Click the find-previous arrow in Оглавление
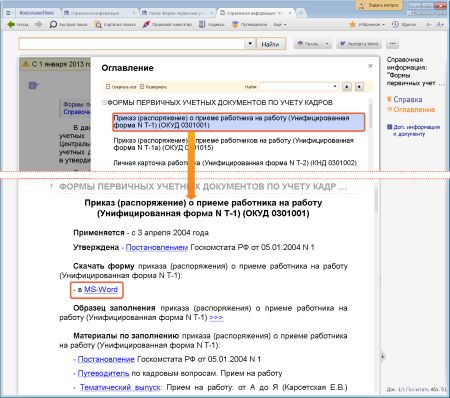Viewport: 450px width, 398px height. pyautogui.click(x=347, y=87)
